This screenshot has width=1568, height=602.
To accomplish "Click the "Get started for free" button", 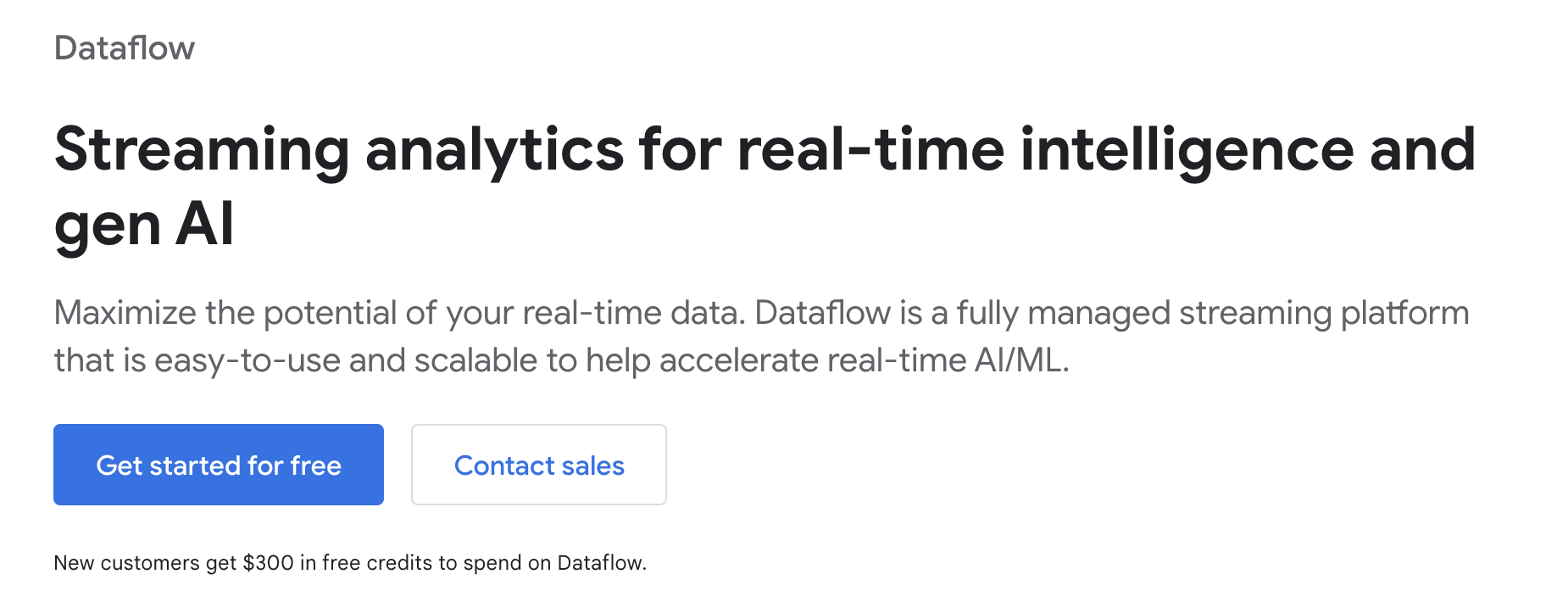I will tap(219, 465).
